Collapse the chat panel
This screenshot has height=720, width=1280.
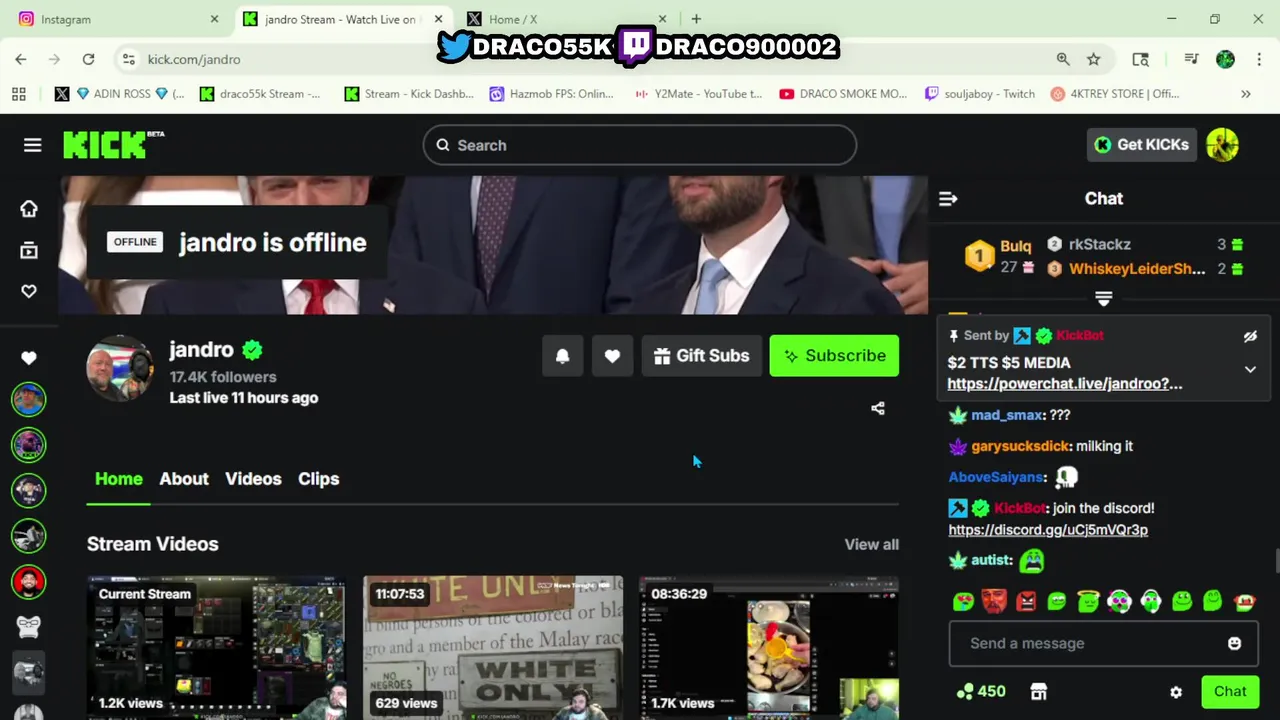[948, 199]
